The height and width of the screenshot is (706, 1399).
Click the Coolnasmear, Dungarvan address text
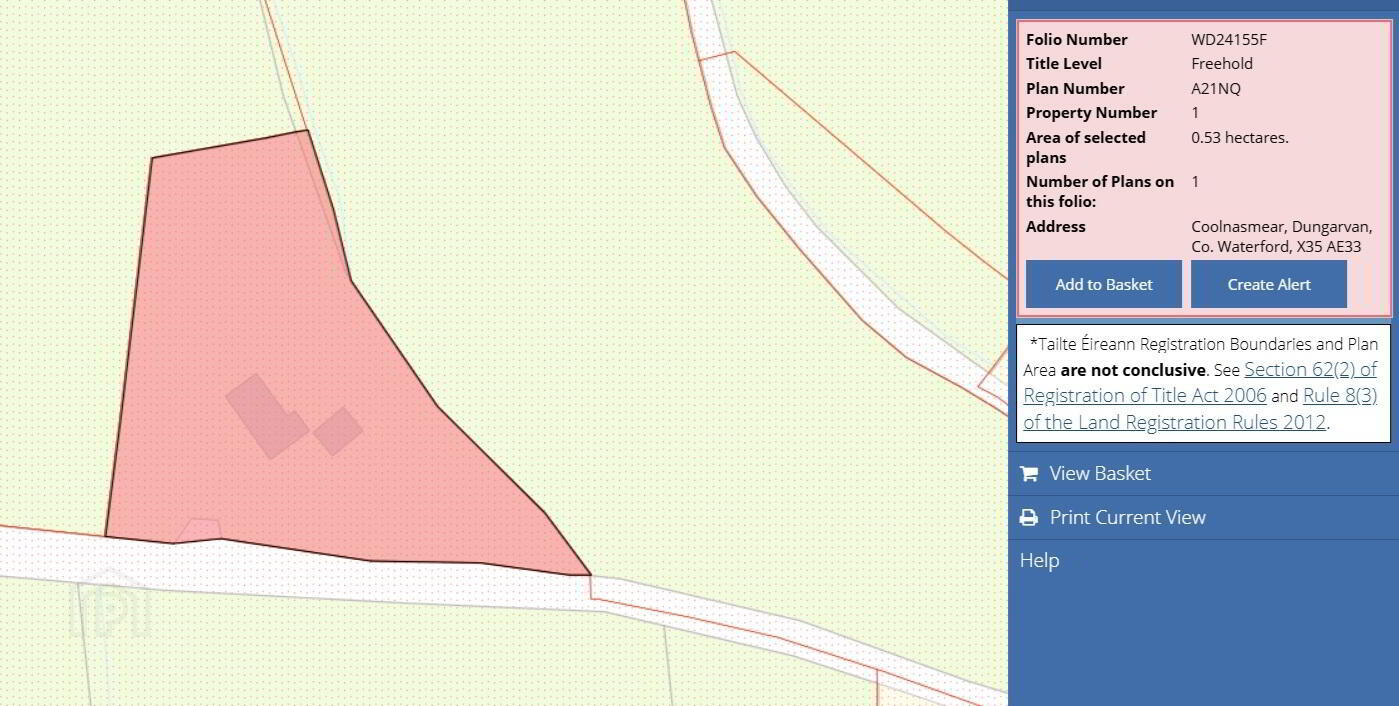click(x=1282, y=236)
